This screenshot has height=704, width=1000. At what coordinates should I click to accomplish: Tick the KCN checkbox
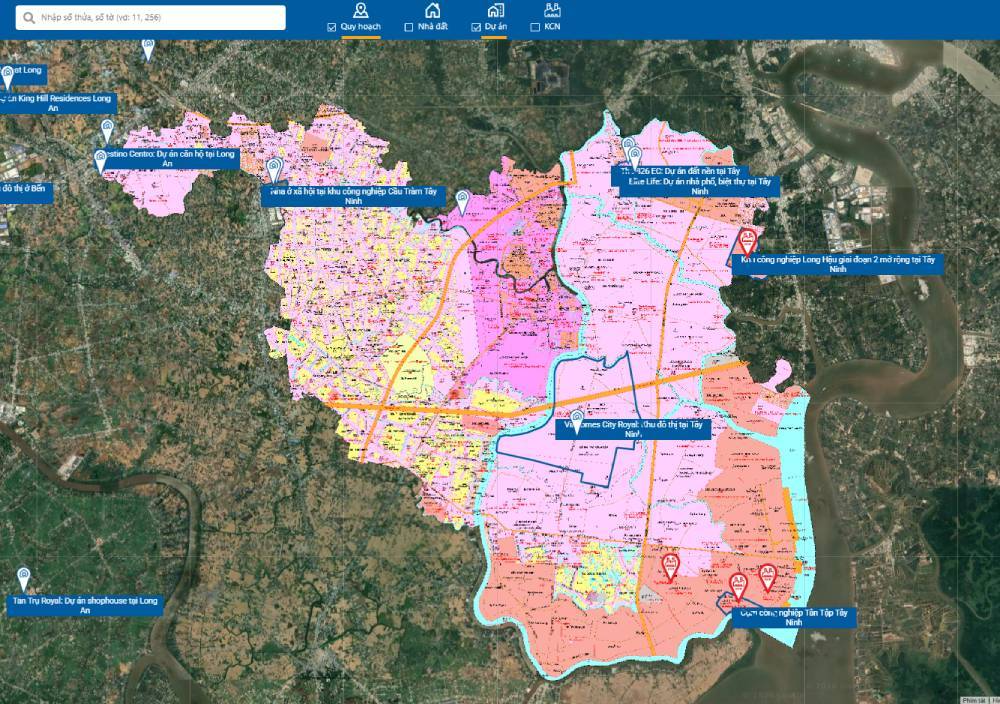(535, 27)
